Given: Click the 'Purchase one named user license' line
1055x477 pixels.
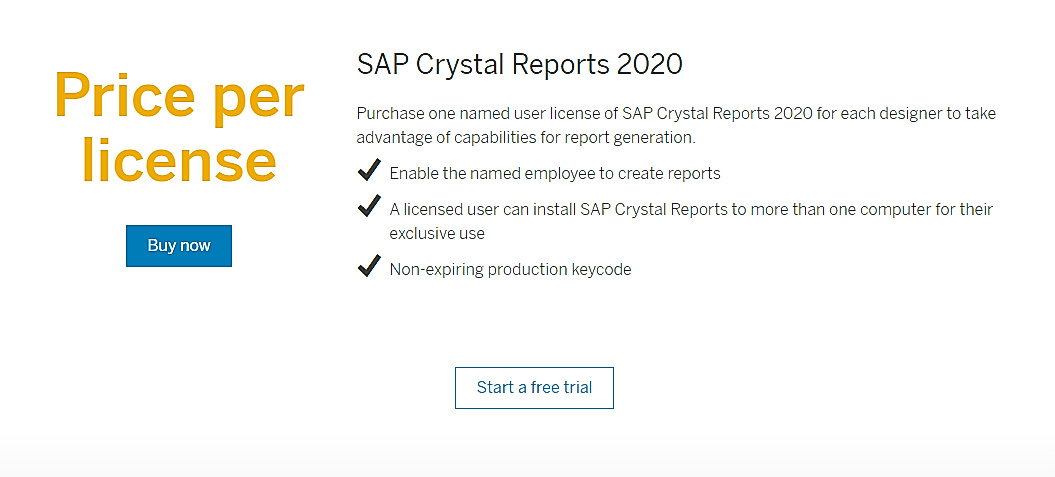Looking at the screenshot, I should (676, 113).
